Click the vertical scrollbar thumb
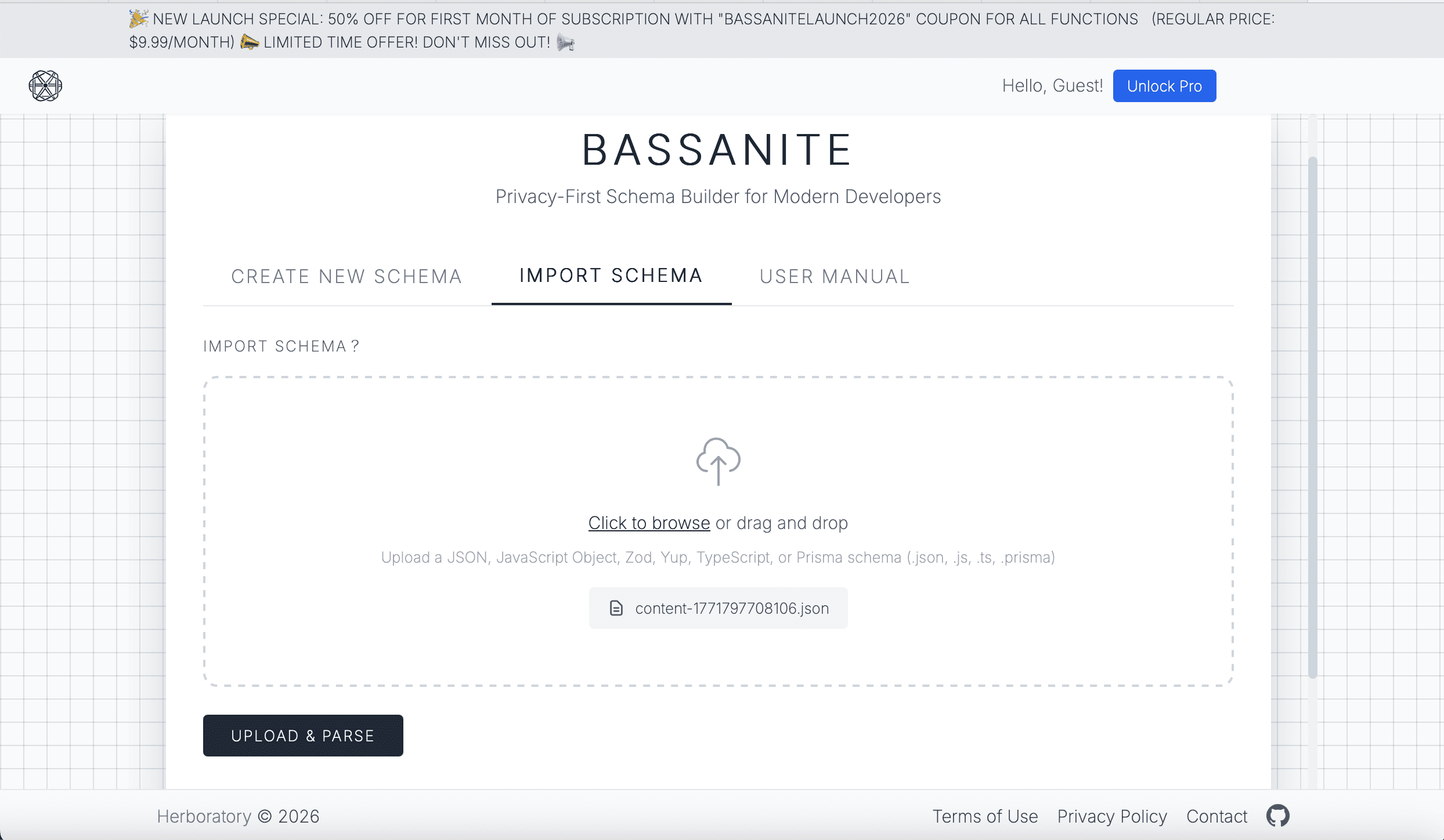Screen dimensions: 1444x840 1312,418
